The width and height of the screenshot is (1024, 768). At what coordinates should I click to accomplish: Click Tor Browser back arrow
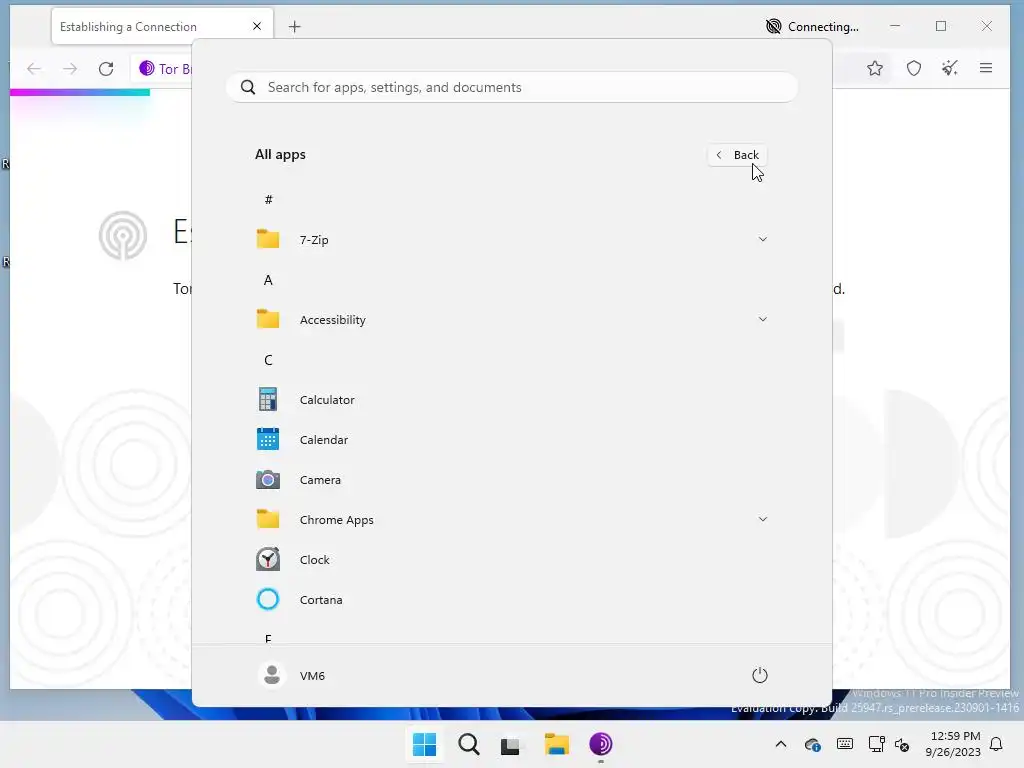[34, 69]
